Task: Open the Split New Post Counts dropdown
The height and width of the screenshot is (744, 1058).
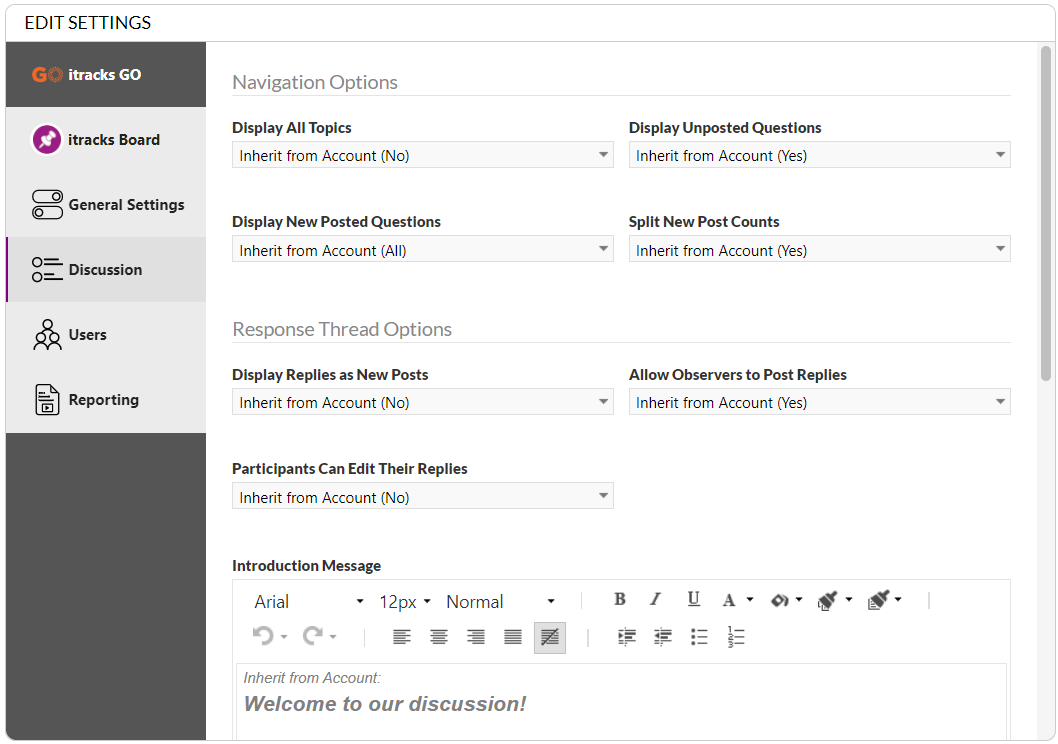Action: (x=819, y=250)
